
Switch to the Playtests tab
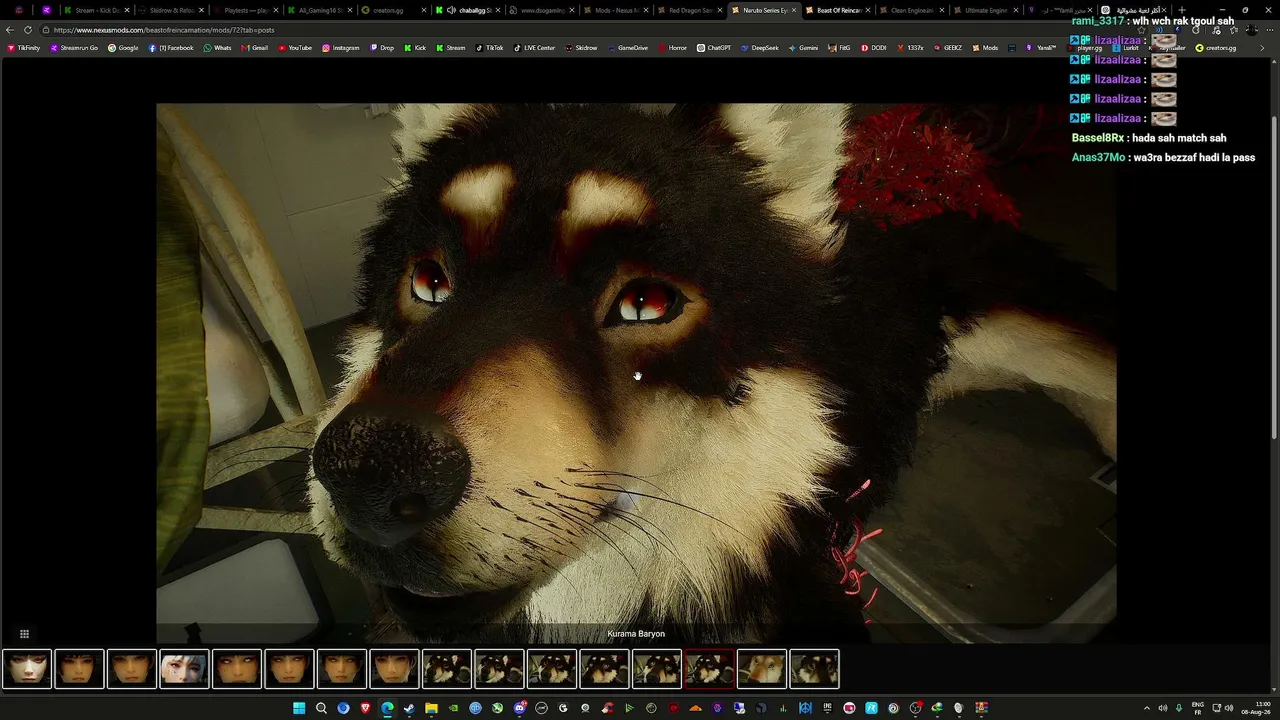(x=246, y=10)
